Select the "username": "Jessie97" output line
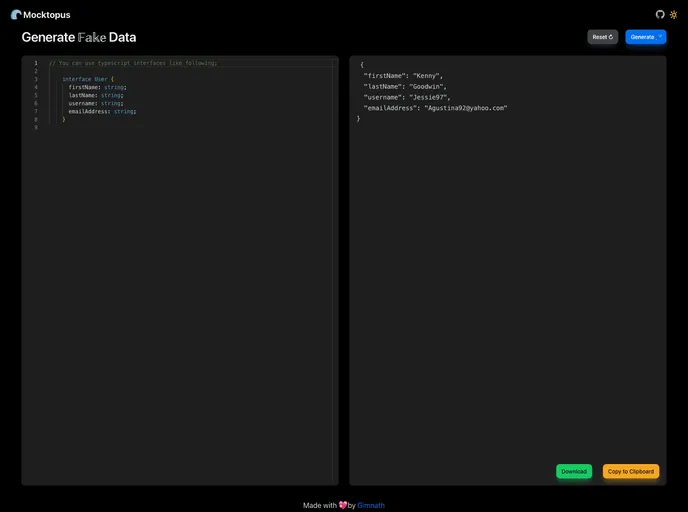Screen dimensions: 688x512 (407, 97)
